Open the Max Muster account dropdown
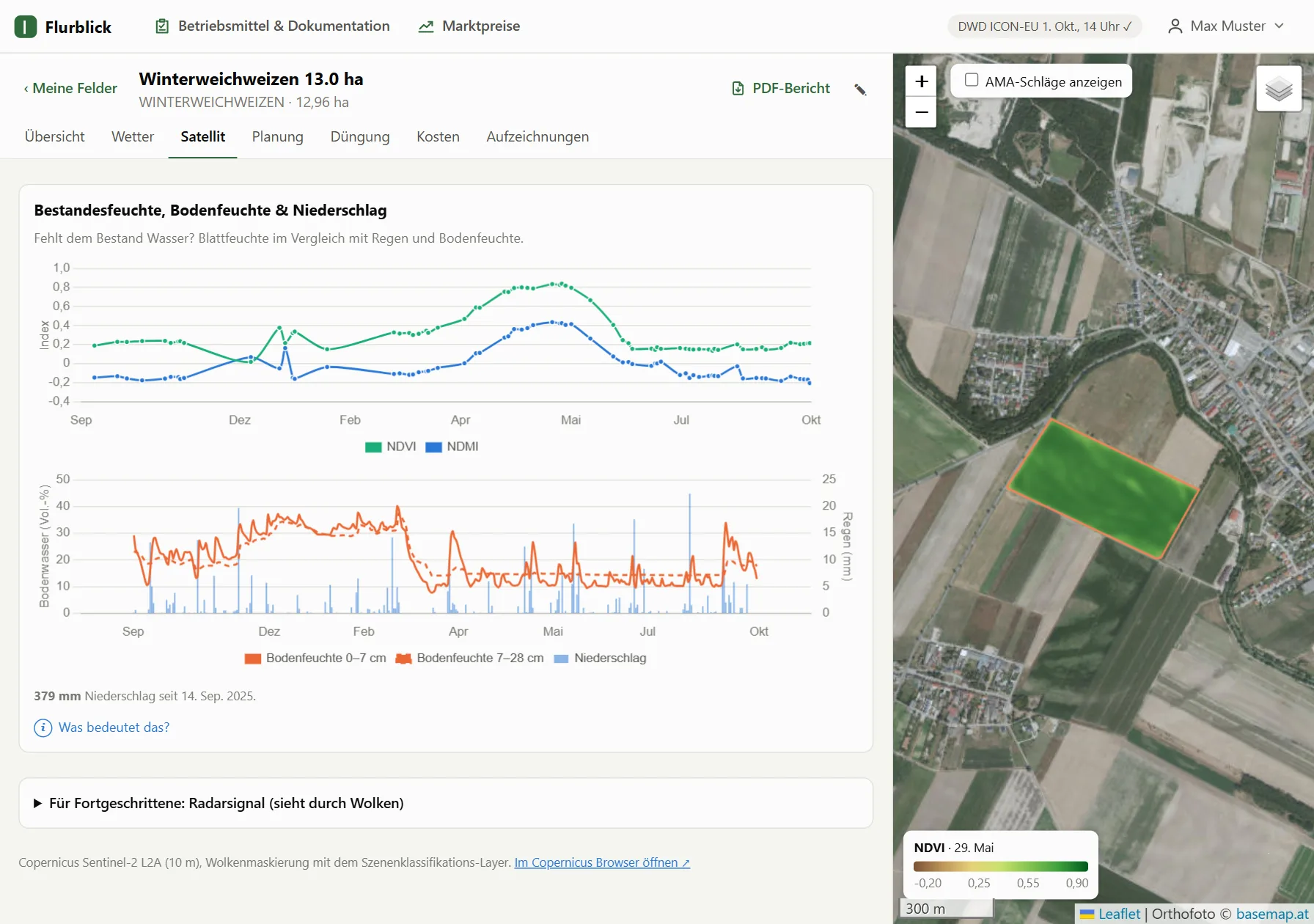The image size is (1314, 924). click(1226, 26)
